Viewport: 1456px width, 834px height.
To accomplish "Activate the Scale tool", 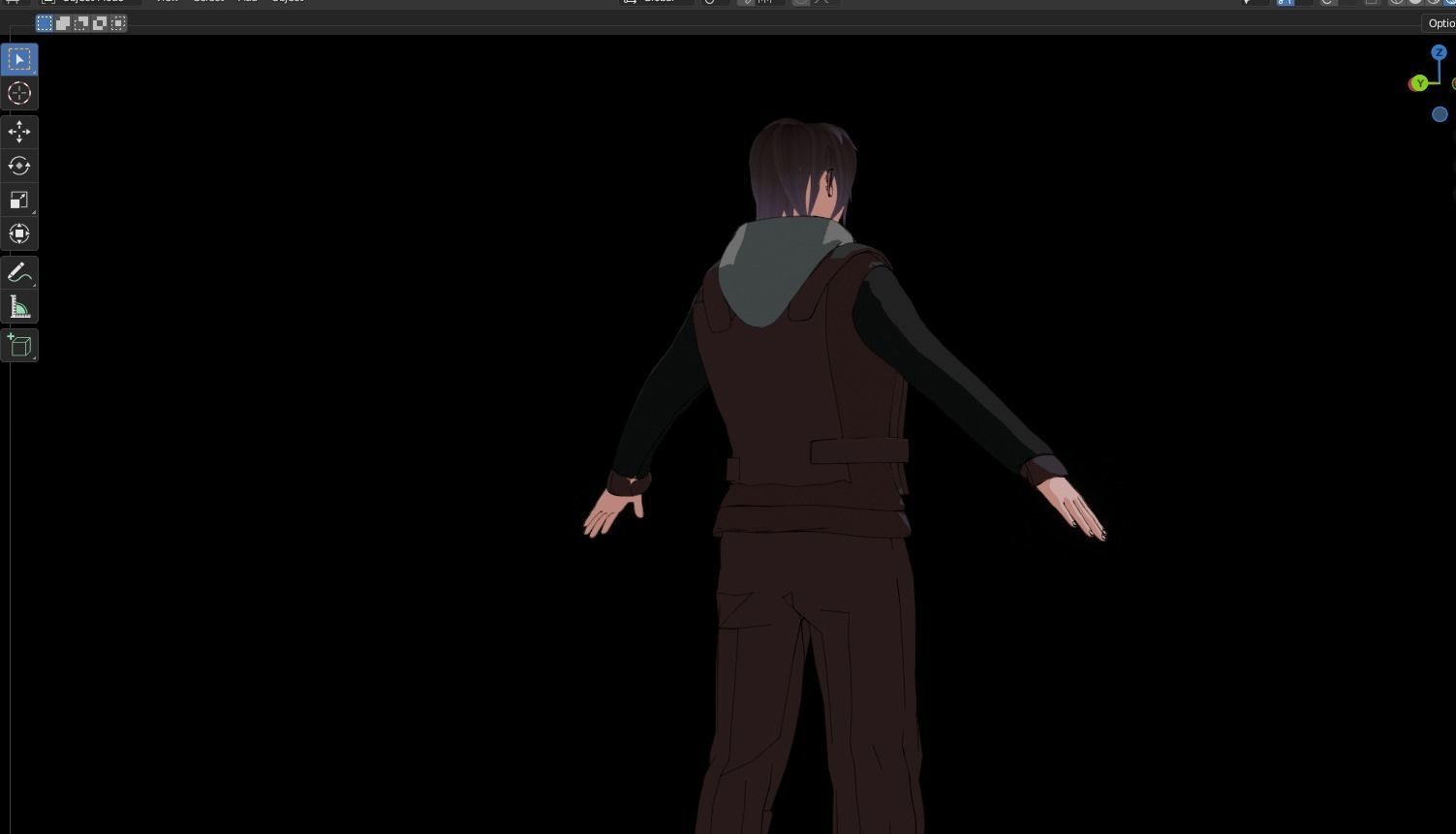I will 17,200.
